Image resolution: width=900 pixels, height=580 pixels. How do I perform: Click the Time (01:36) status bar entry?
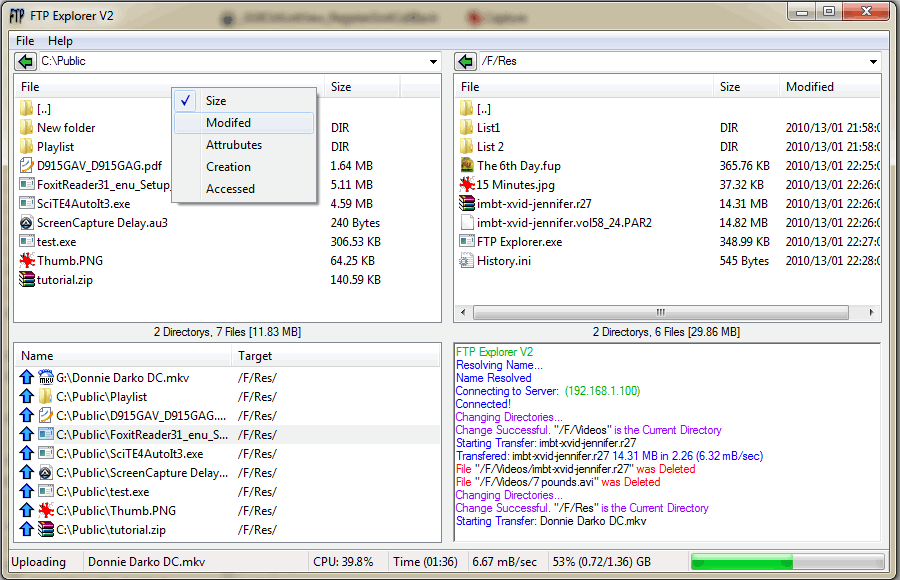pos(425,562)
